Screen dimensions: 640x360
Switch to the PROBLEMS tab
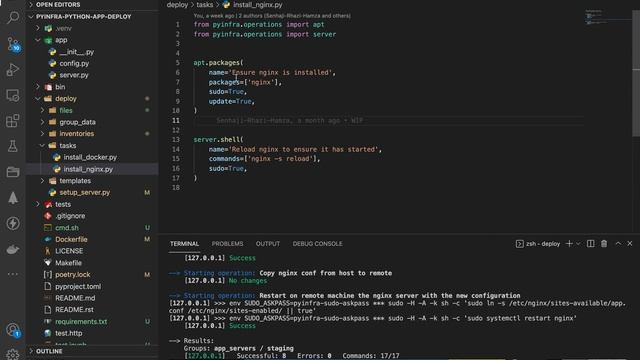[x=227, y=244]
